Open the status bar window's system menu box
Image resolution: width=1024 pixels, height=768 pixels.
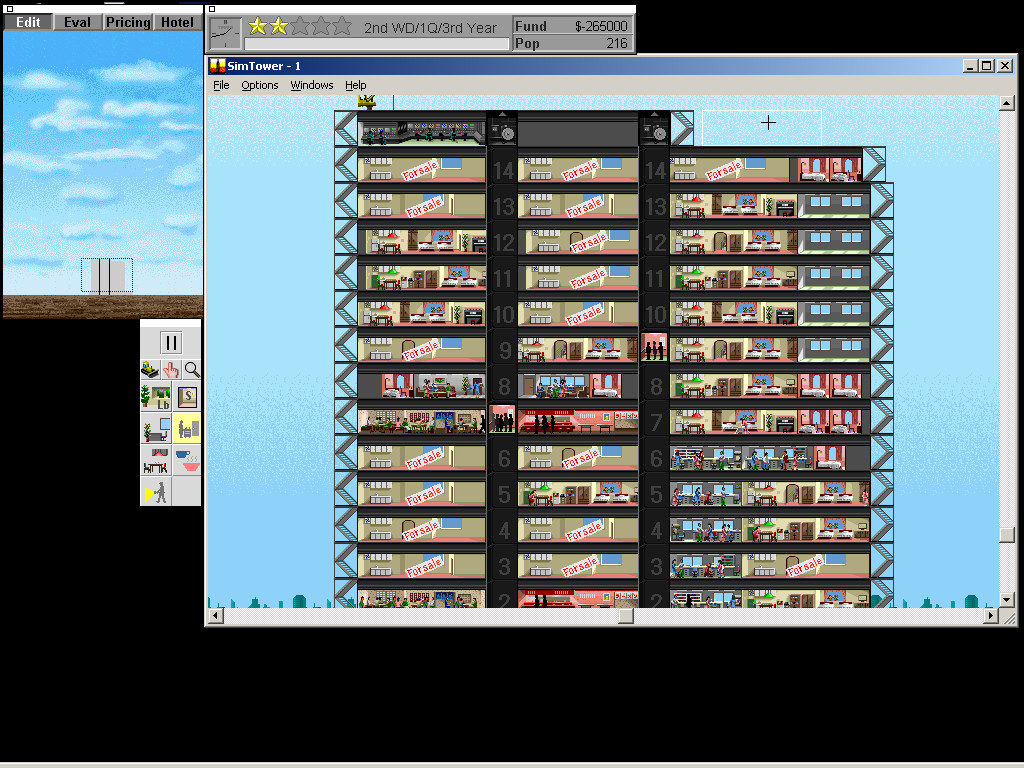[x=212, y=9]
